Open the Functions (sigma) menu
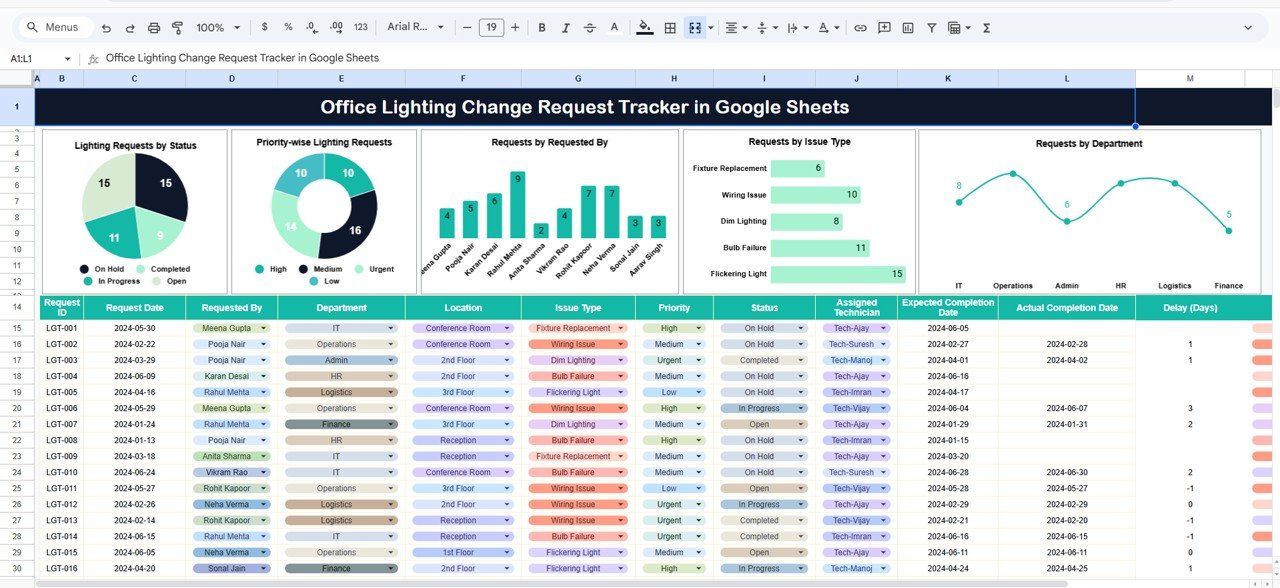 coord(985,27)
